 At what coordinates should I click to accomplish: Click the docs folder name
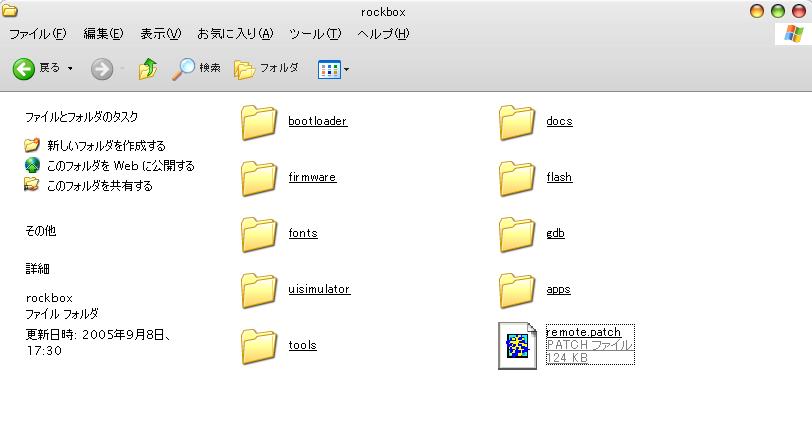tap(559, 121)
